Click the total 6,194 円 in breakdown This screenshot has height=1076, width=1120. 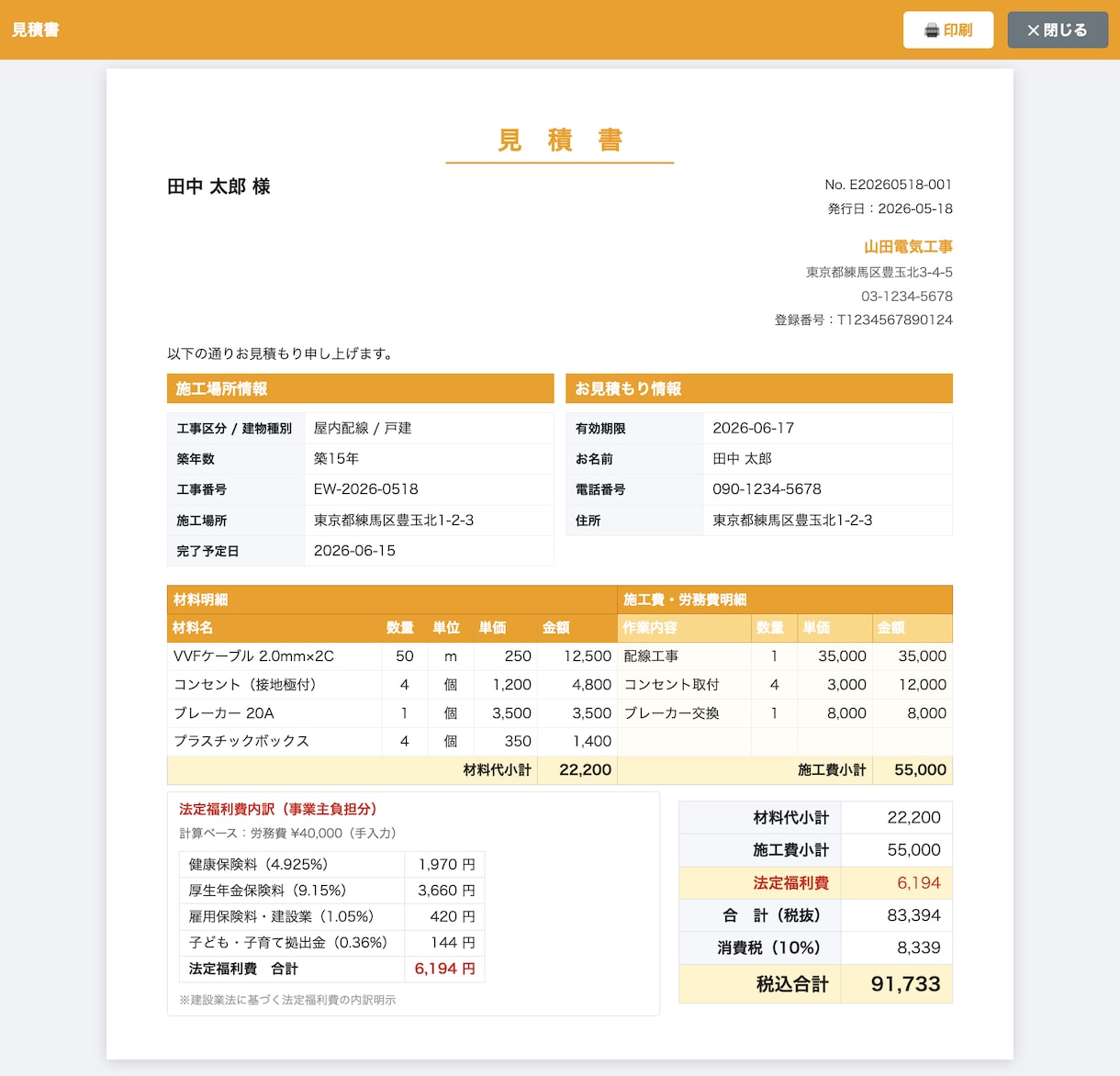pyautogui.click(x=444, y=969)
